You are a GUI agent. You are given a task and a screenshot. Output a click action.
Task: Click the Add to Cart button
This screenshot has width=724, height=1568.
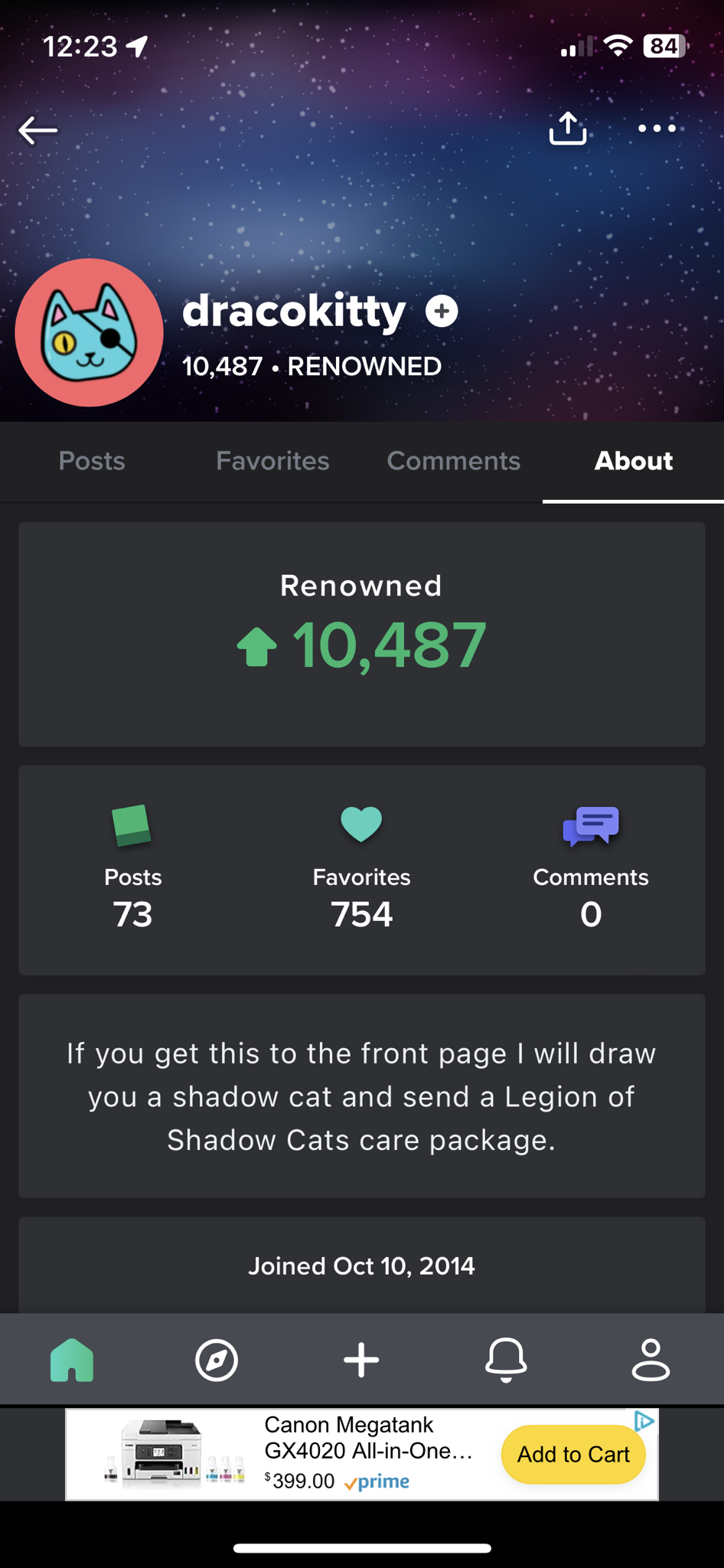573,1454
